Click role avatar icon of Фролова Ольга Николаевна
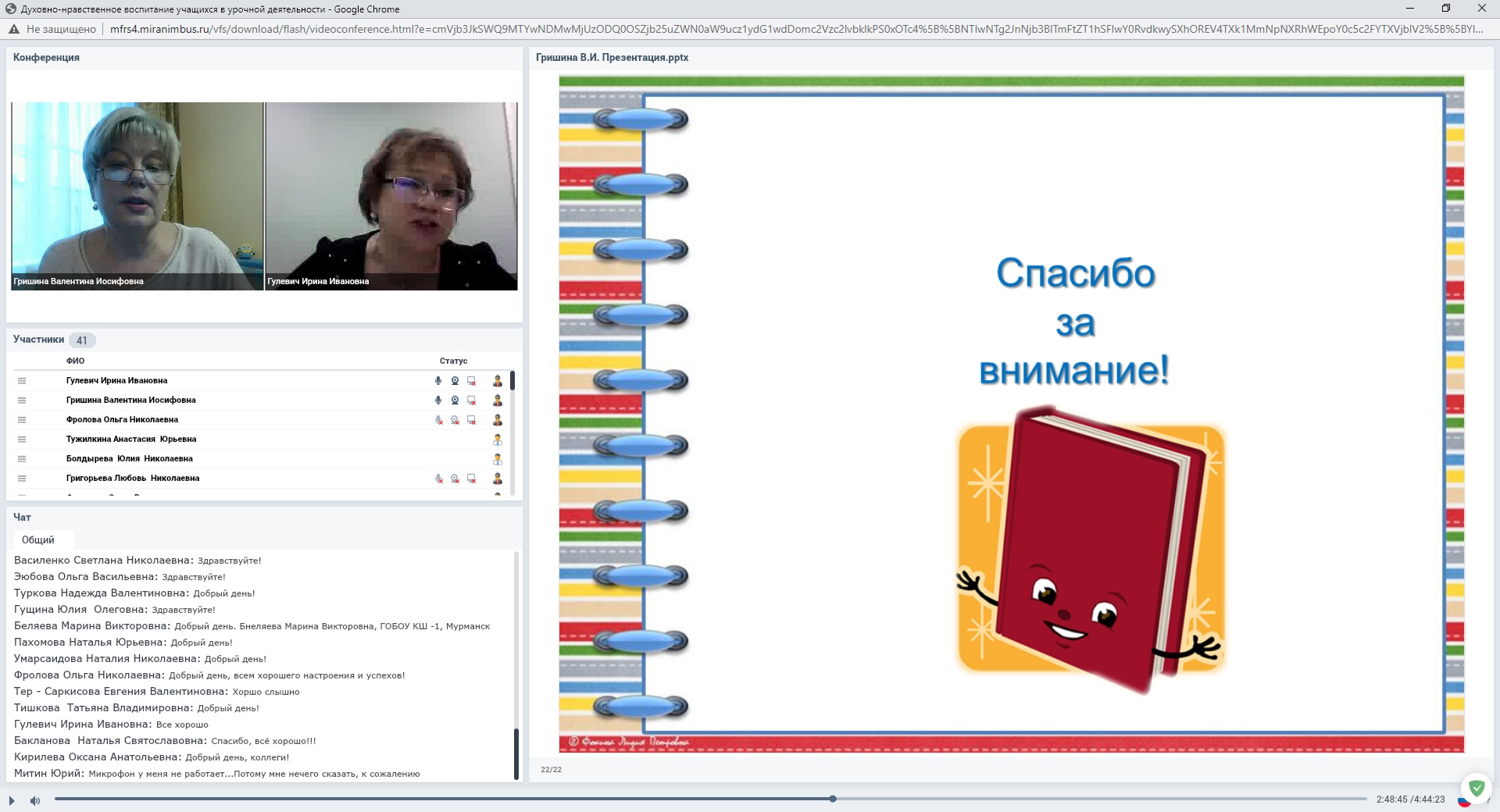 pos(498,420)
